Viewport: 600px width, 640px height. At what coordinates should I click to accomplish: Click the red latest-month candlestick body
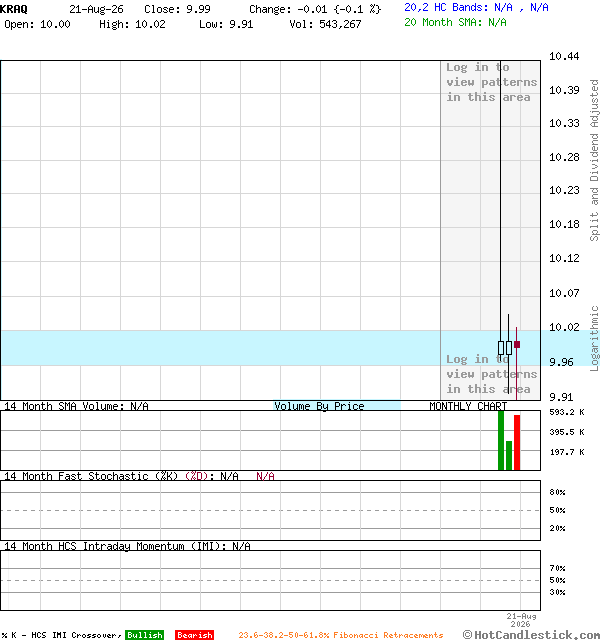(x=517, y=344)
